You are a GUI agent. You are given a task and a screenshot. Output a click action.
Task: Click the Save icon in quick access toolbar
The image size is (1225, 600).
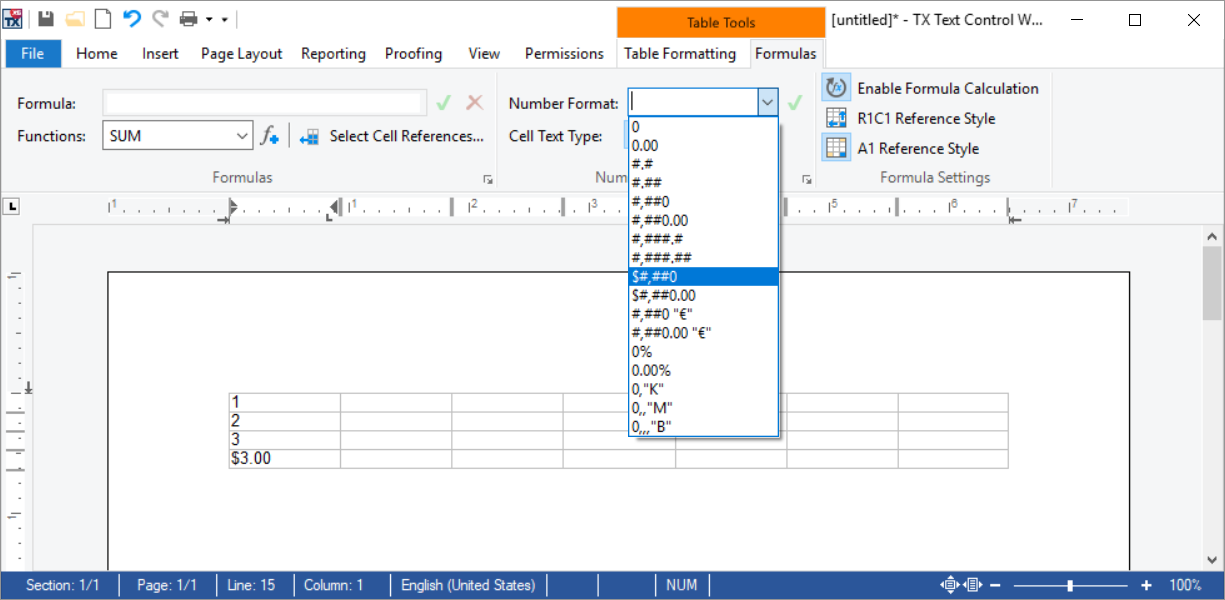46,19
